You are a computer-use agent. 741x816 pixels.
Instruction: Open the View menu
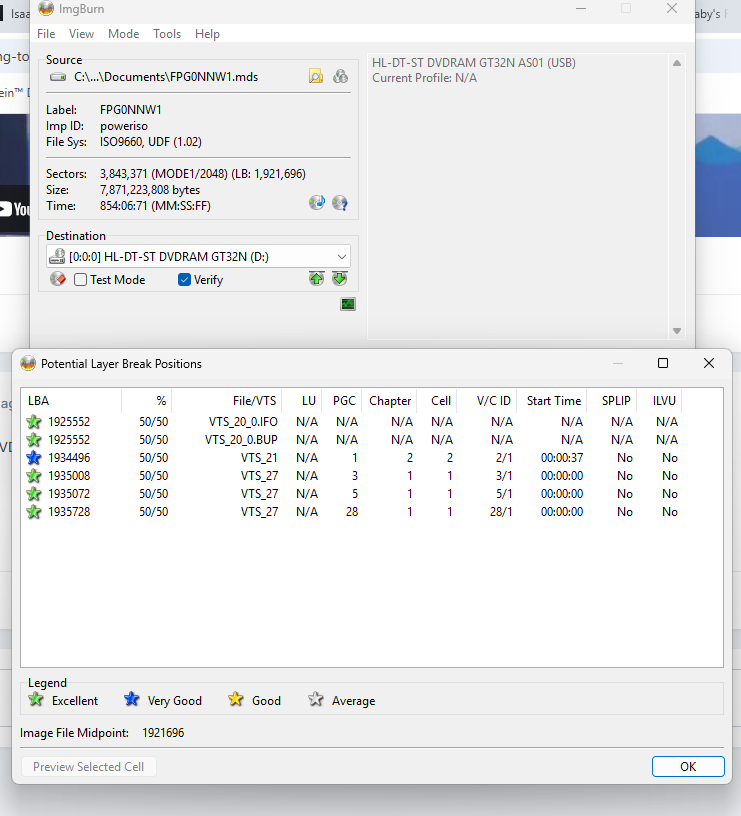coord(82,34)
